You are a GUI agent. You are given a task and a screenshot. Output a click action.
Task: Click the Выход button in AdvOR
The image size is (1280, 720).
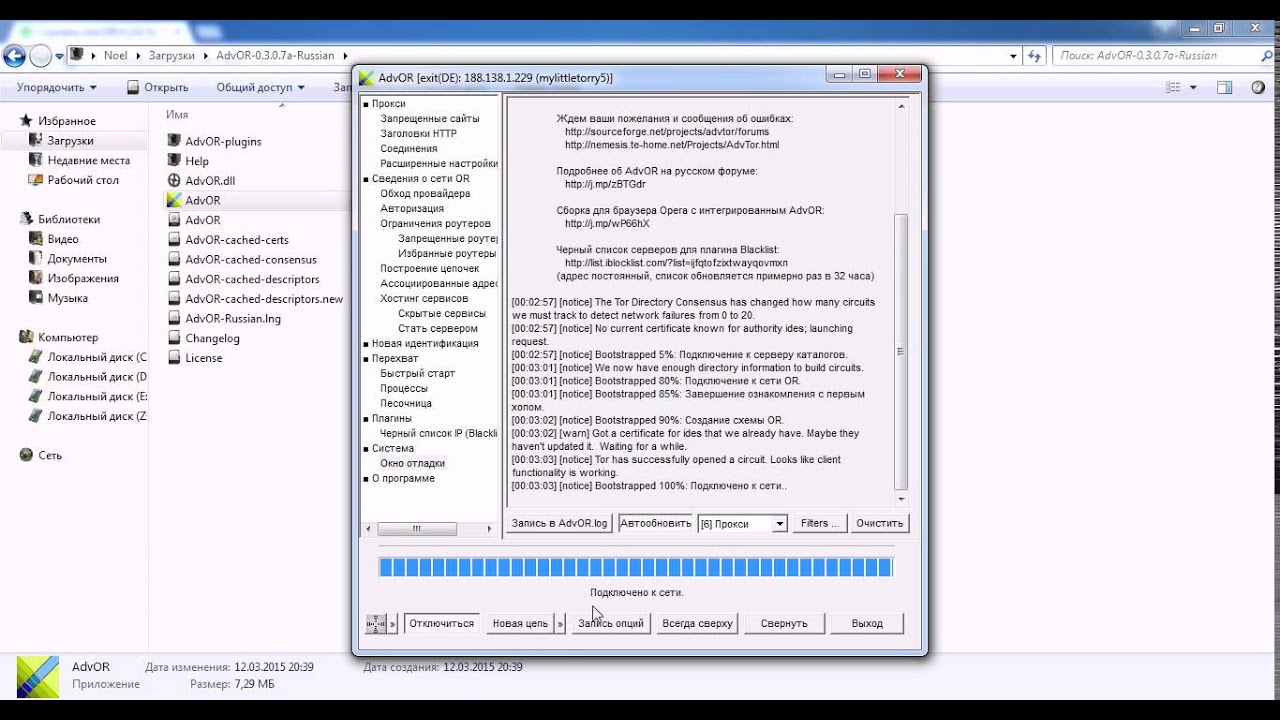tap(867, 623)
